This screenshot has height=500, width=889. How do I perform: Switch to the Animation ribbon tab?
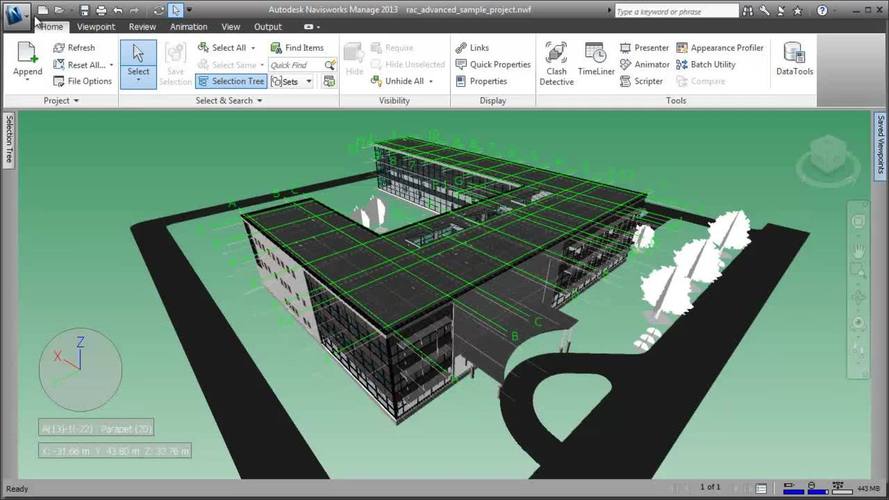pyautogui.click(x=188, y=27)
